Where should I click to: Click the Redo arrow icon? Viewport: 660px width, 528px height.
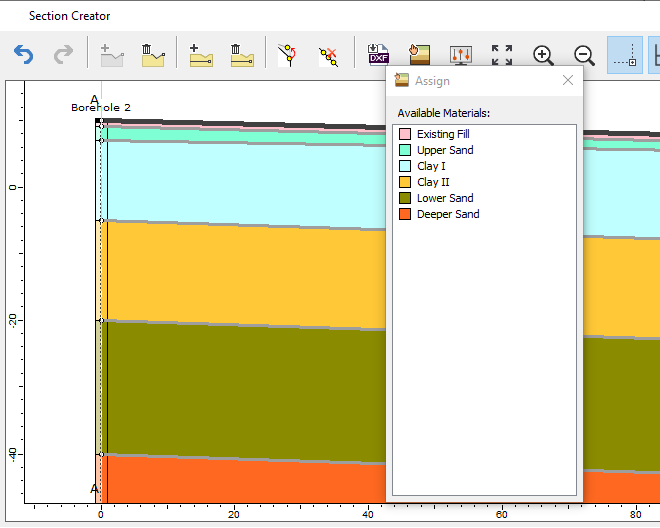[62, 55]
